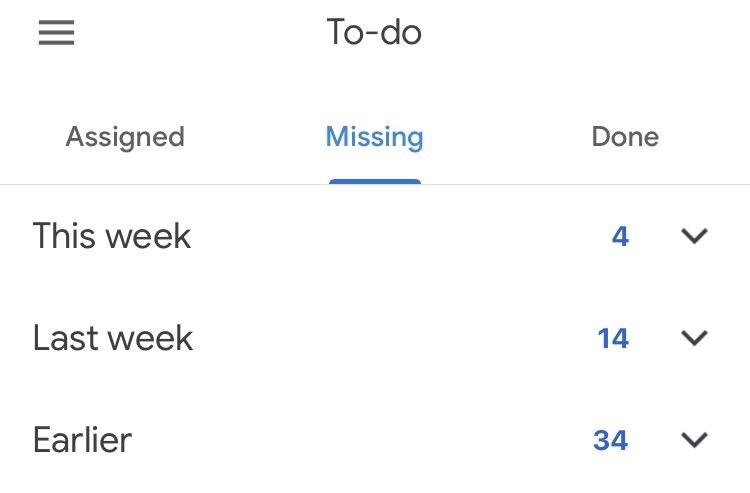
Task: Expand the This week section chevron
Action: pyautogui.click(x=694, y=236)
